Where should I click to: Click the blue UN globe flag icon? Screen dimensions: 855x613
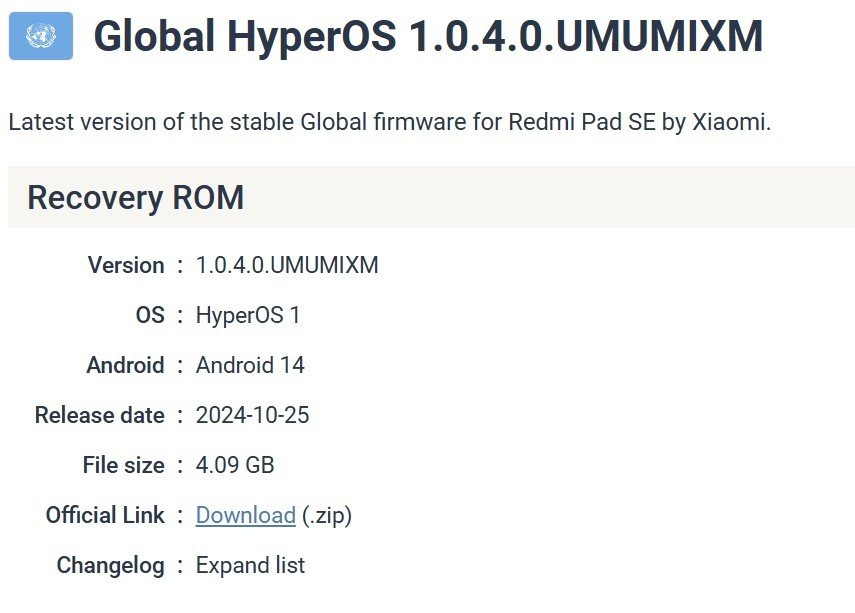tap(40, 36)
